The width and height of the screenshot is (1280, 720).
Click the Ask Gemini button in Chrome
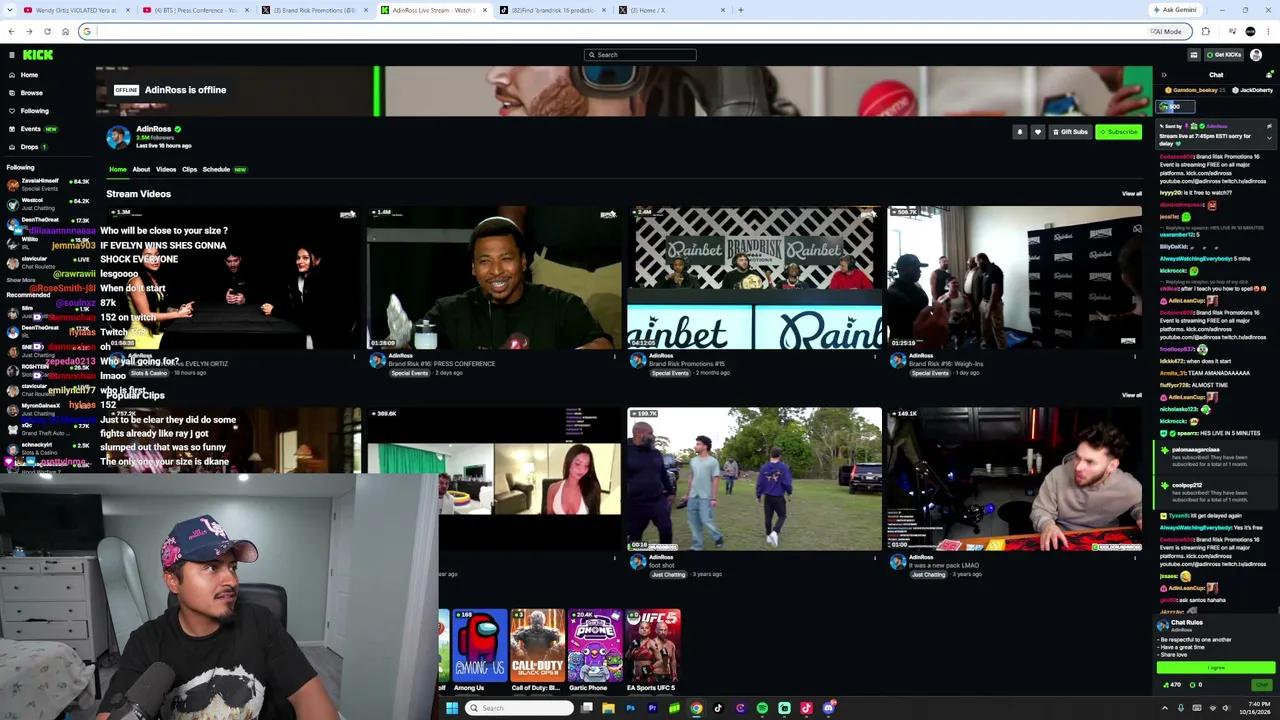tap(1174, 10)
